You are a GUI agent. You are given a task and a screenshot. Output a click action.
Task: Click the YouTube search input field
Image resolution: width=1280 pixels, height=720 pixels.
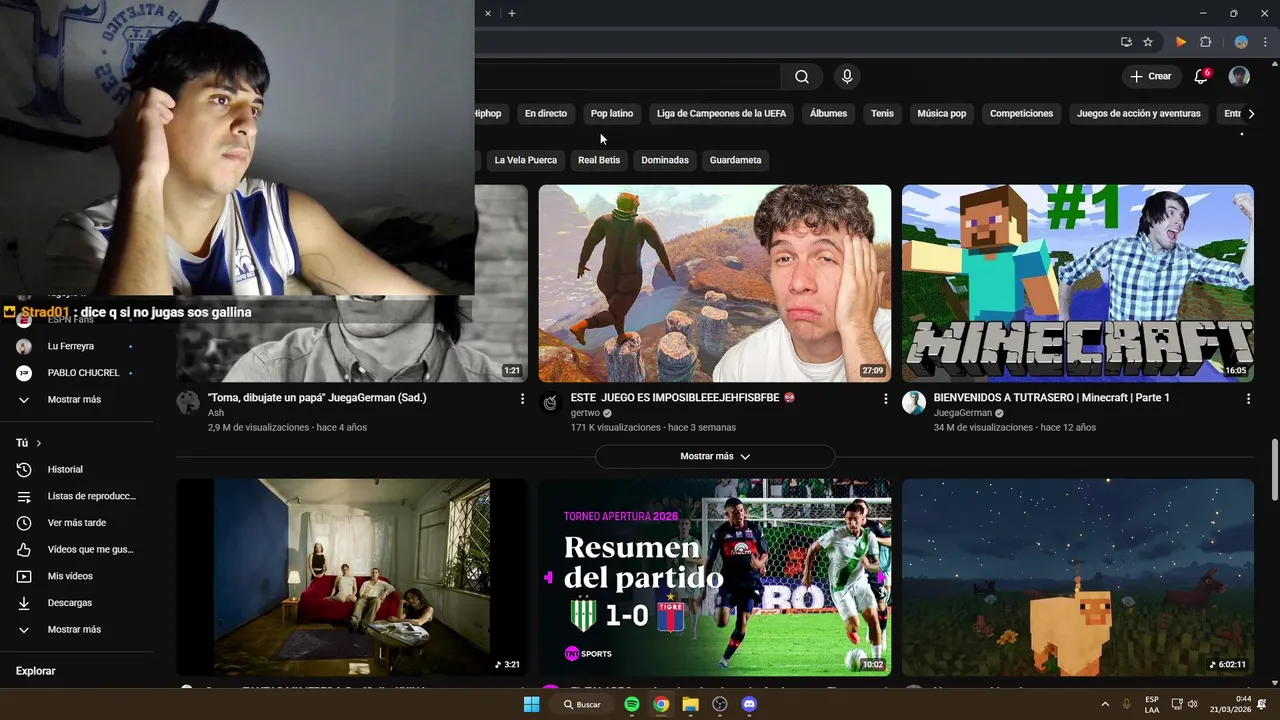pos(628,77)
